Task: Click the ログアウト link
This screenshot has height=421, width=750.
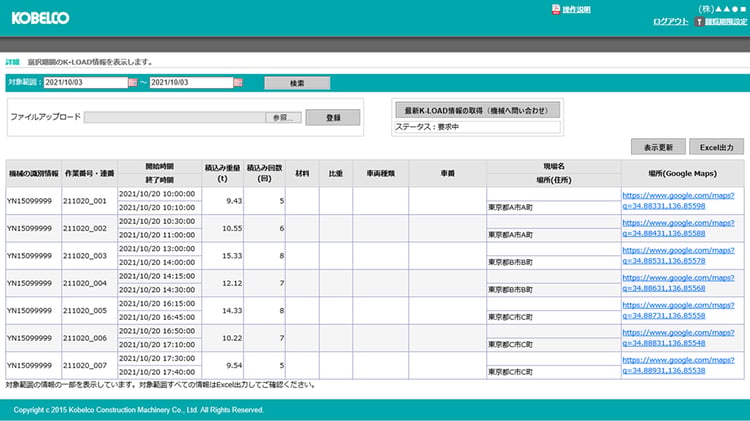Action: [671, 22]
